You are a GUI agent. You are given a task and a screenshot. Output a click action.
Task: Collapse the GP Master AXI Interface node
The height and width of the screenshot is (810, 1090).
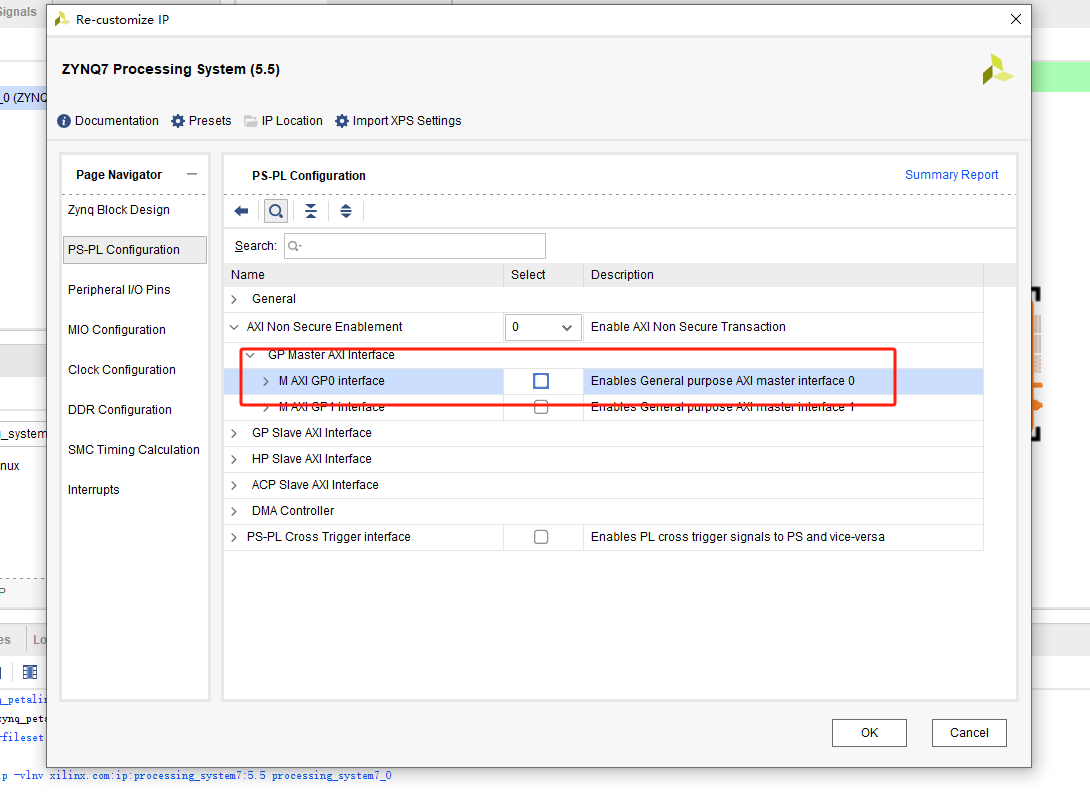250,355
